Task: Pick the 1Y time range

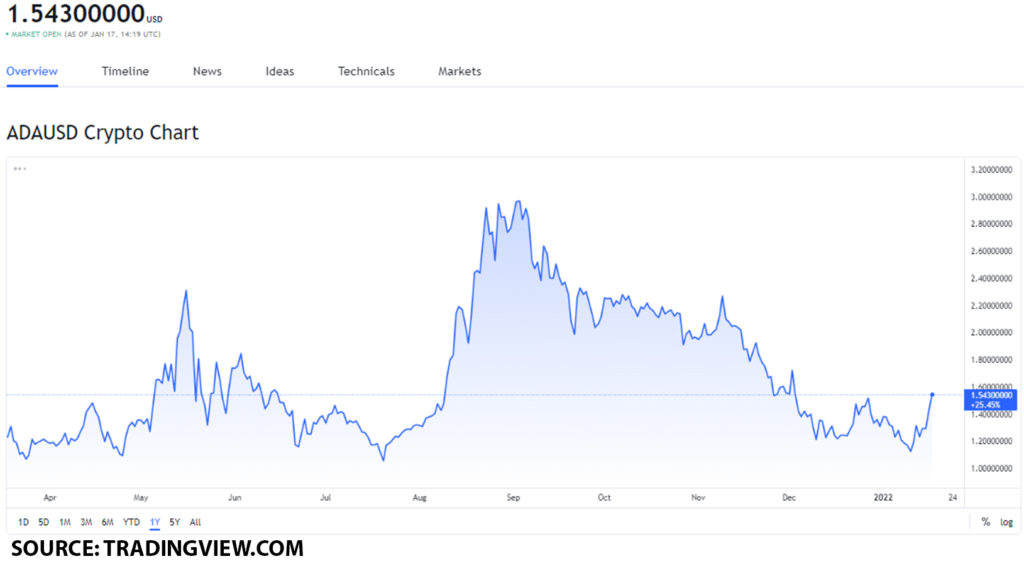Action: (155, 522)
